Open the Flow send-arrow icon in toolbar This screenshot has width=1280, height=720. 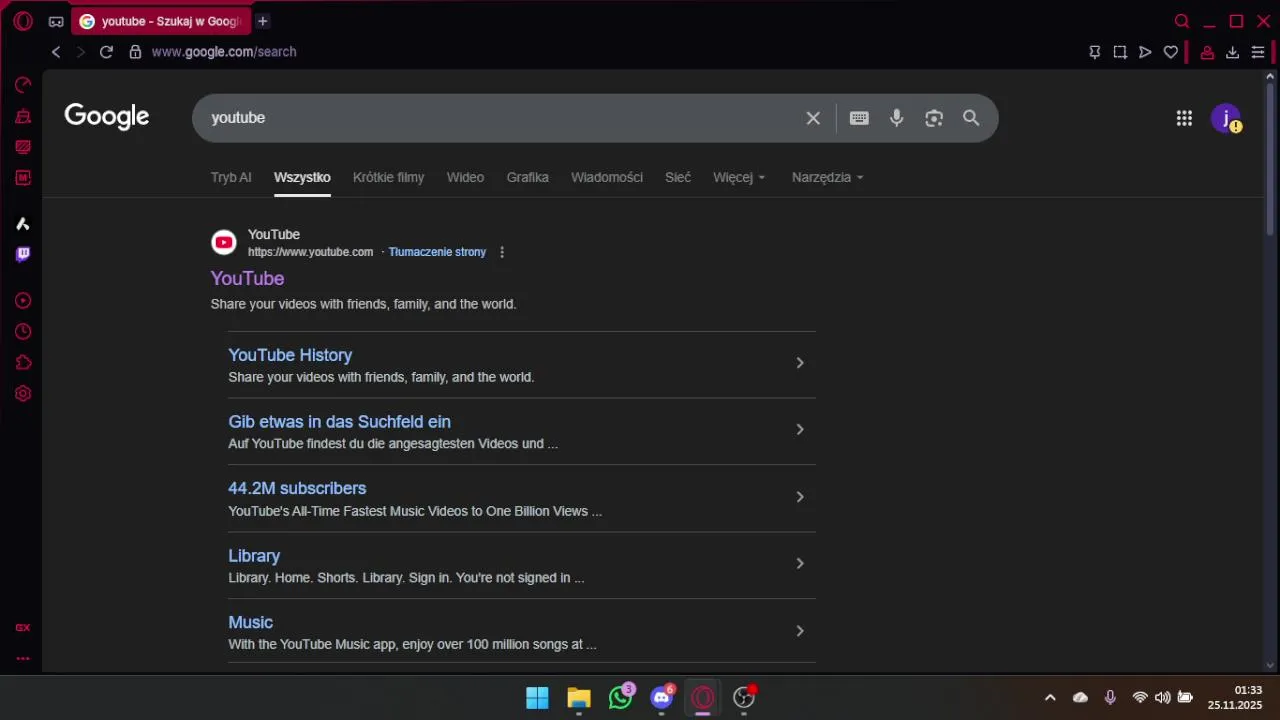(1145, 52)
